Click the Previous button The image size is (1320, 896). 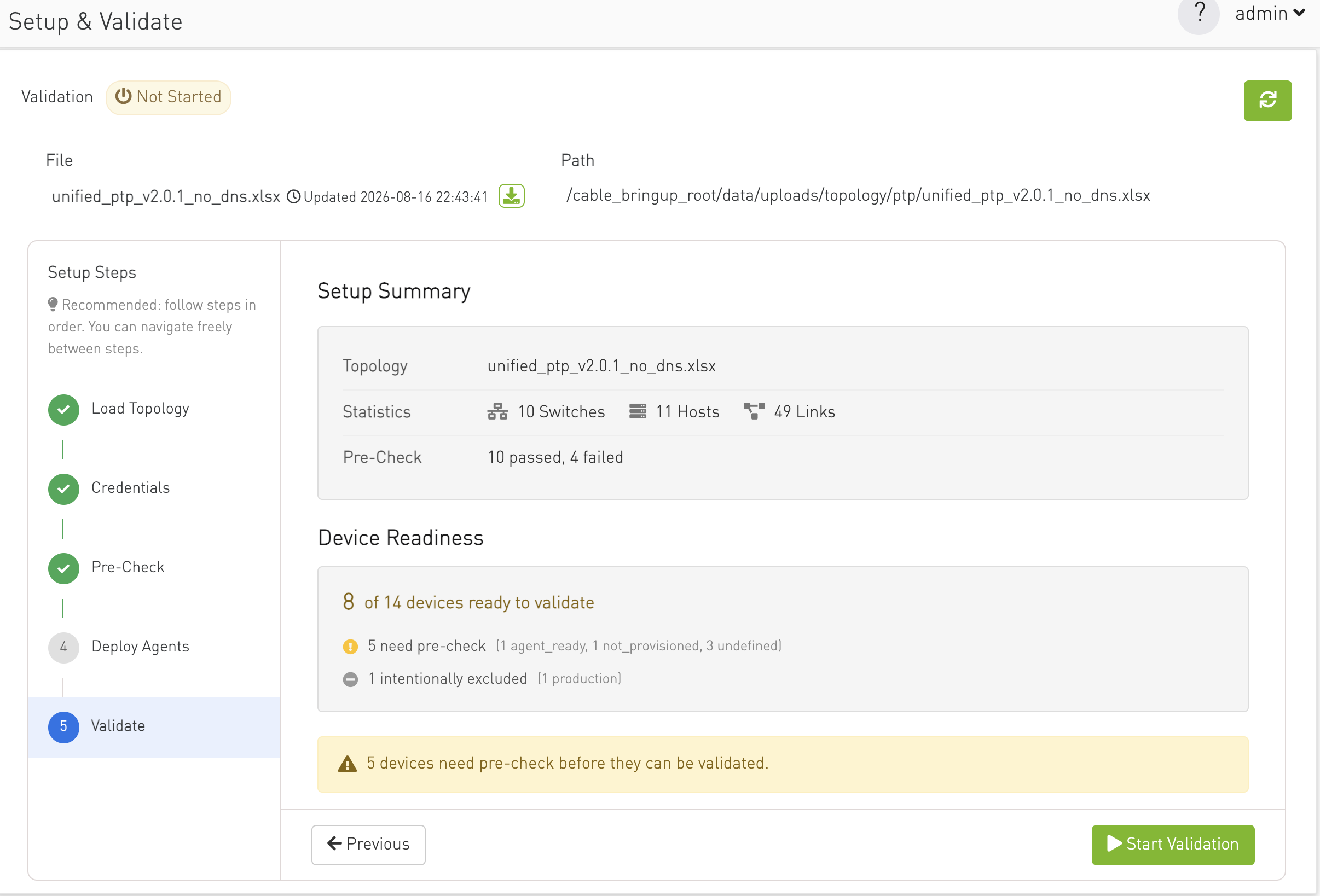click(368, 845)
